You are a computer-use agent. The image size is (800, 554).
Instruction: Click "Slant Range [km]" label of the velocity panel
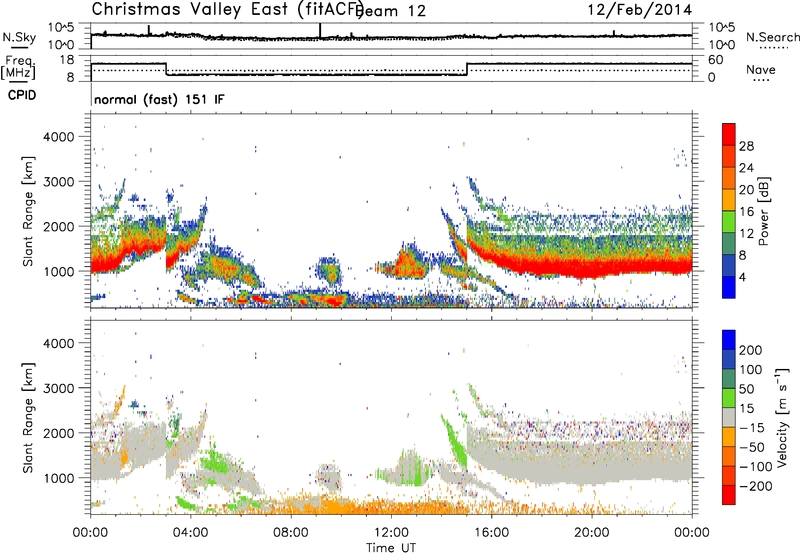pos(28,418)
